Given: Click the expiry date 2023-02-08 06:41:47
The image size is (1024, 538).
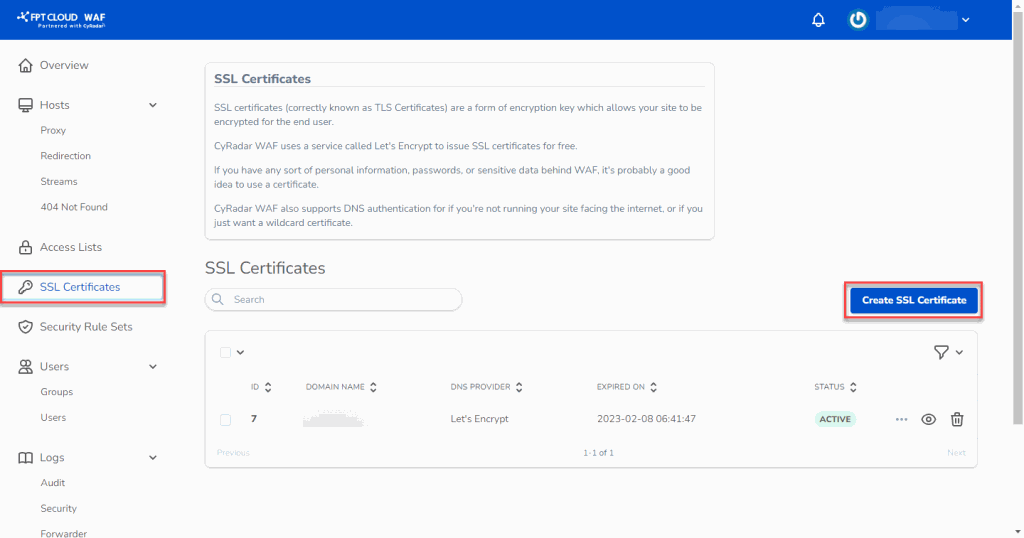Looking at the screenshot, I should (646, 419).
